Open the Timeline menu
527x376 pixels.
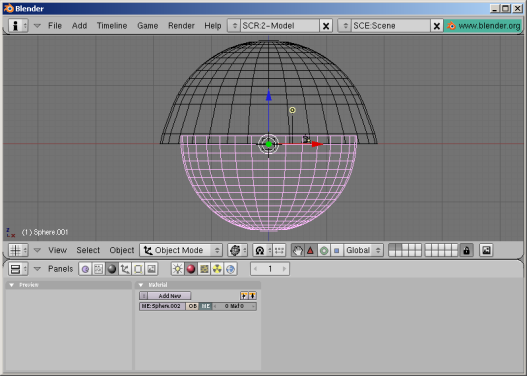112,26
